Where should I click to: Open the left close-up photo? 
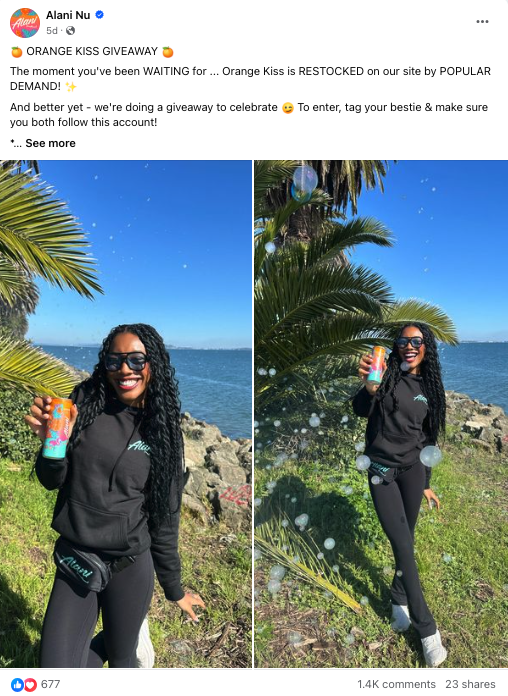[126, 414]
